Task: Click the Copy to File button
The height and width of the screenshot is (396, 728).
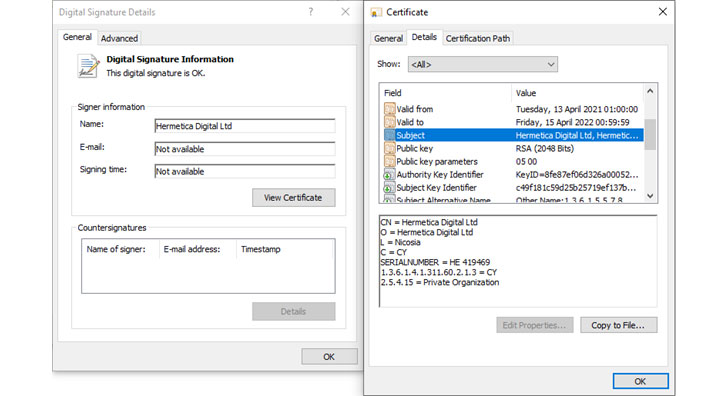Action: pos(618,325)
